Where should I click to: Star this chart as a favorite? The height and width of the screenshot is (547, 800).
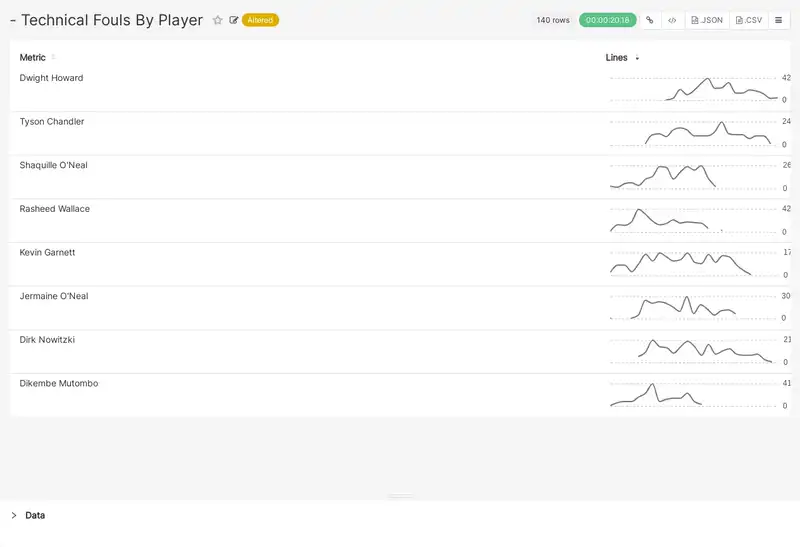coord(218,20)
